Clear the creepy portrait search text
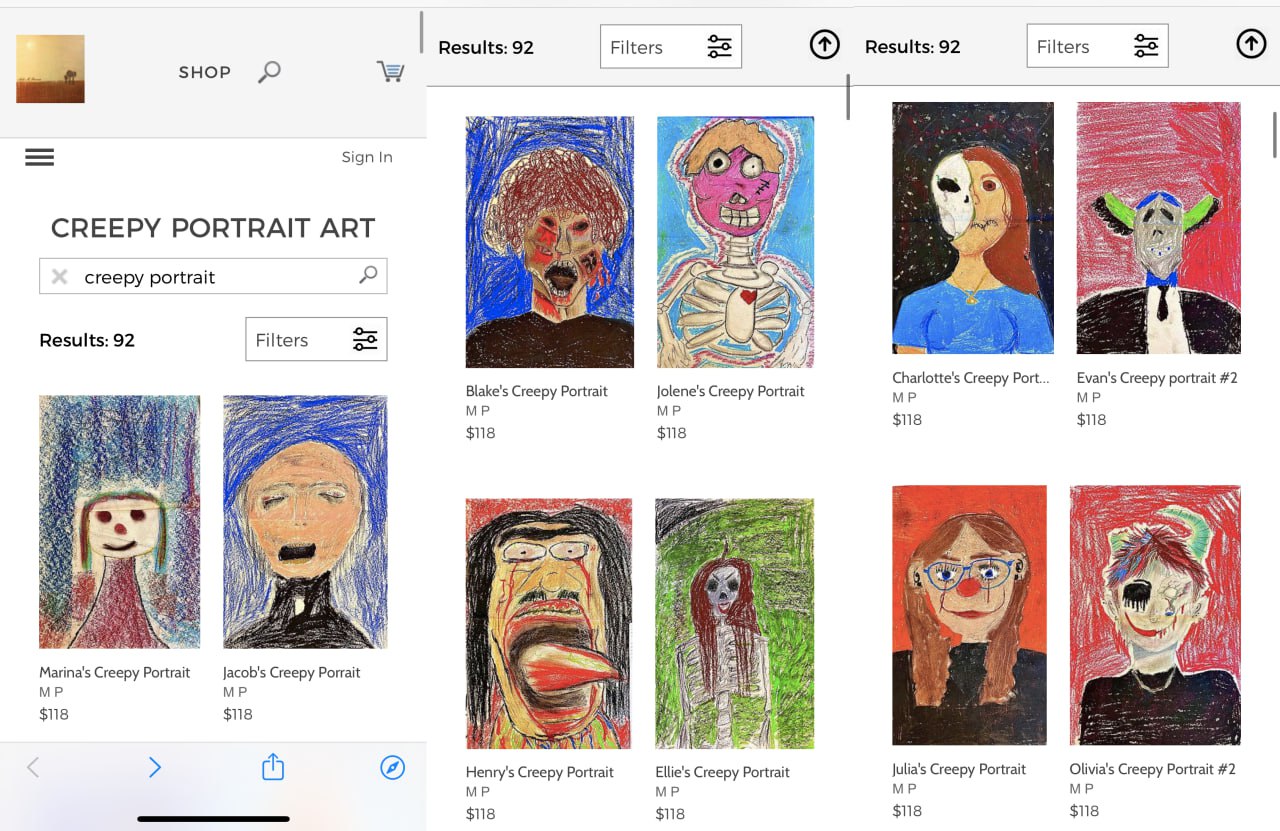Screen dimensions: 1280x831 pos(60,277)
